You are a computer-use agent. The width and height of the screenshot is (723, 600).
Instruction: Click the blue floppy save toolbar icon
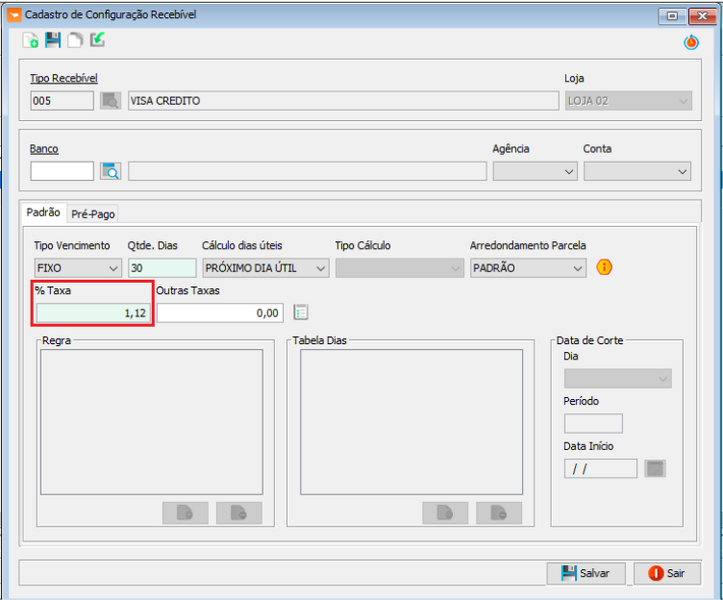(x=53, y=41)
